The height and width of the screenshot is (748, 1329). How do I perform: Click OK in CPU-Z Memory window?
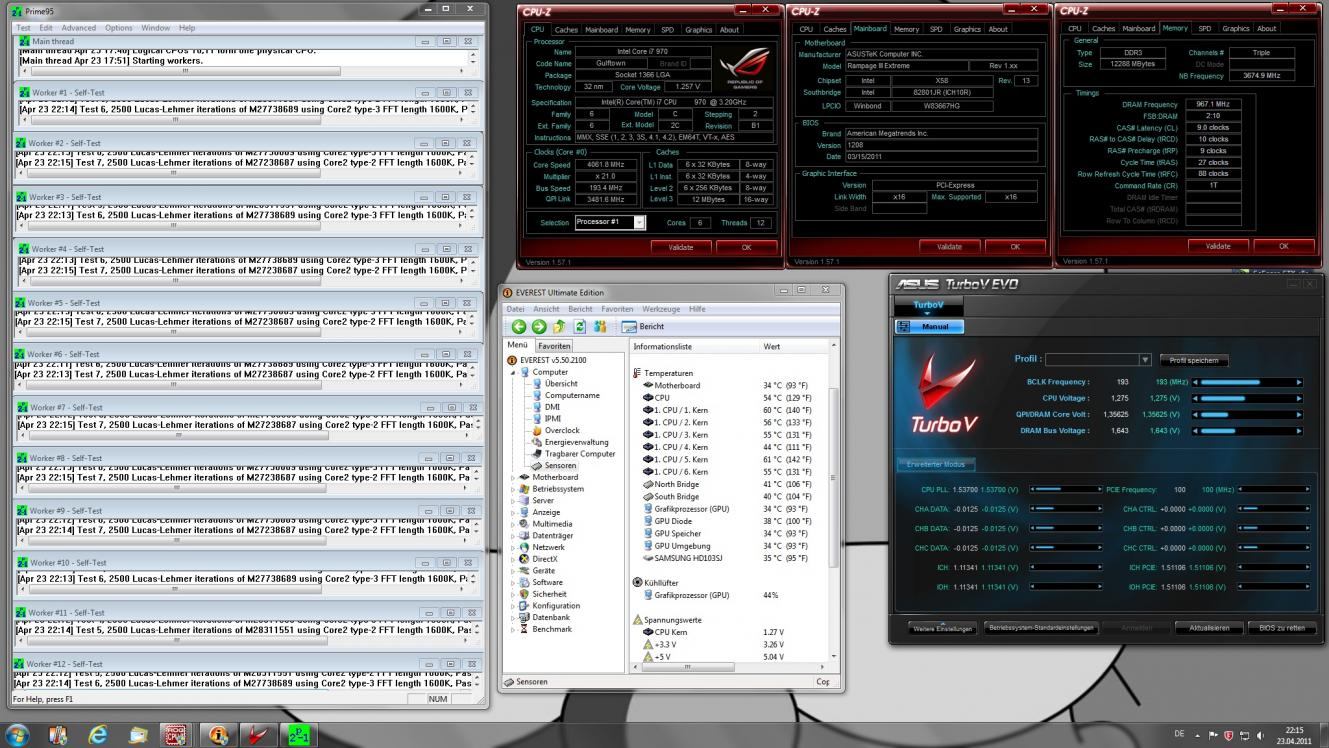tap(1283, 245)
